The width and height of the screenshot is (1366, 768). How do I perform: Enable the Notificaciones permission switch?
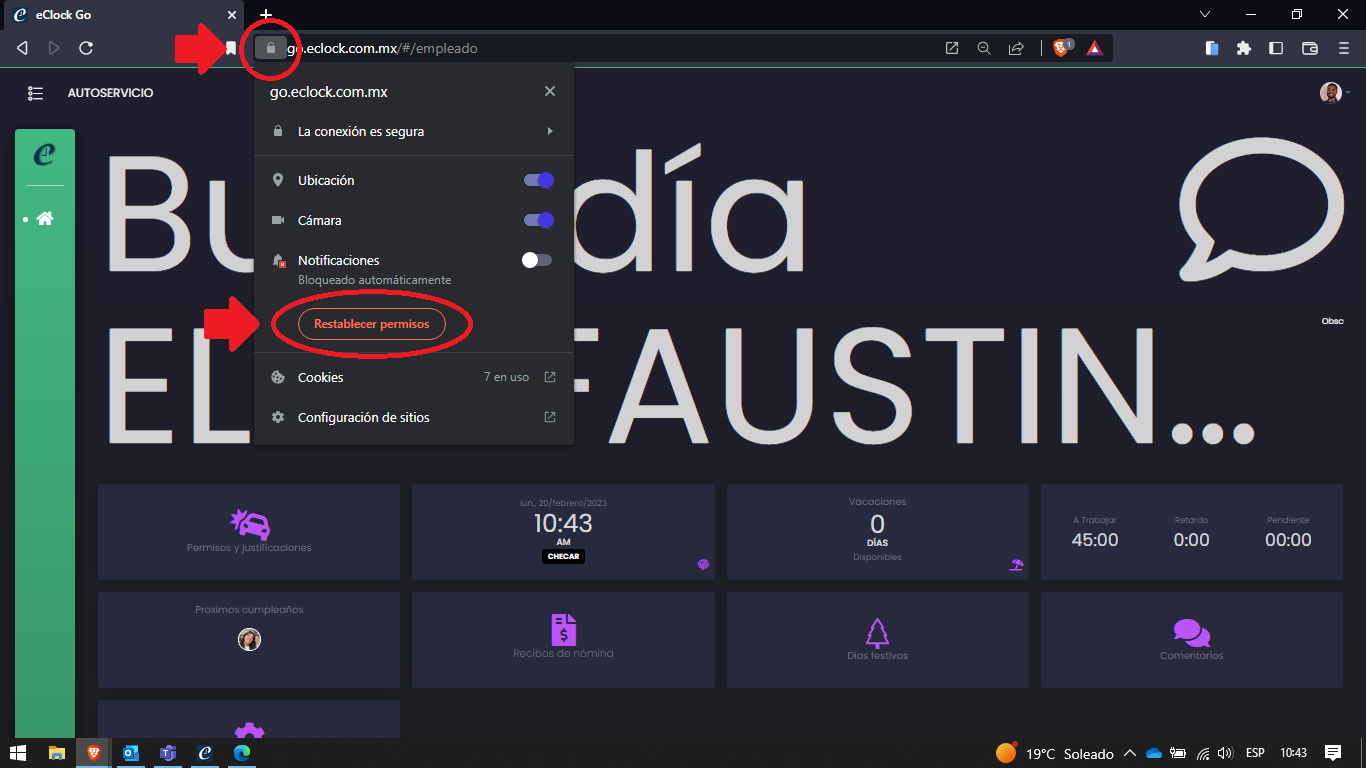coord(537,260)
